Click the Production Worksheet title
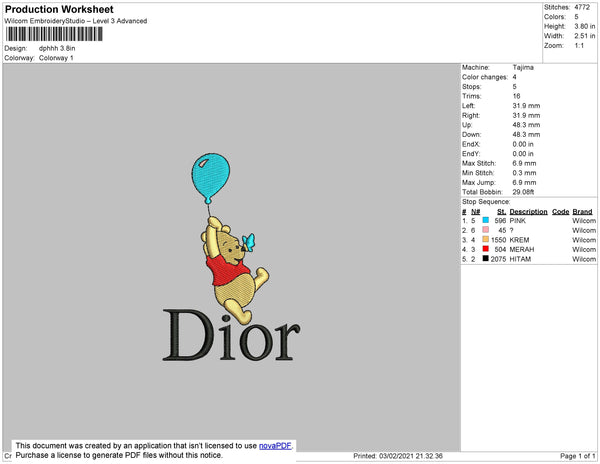Viewport: 600px width, 464px height. tap(59, 10)
